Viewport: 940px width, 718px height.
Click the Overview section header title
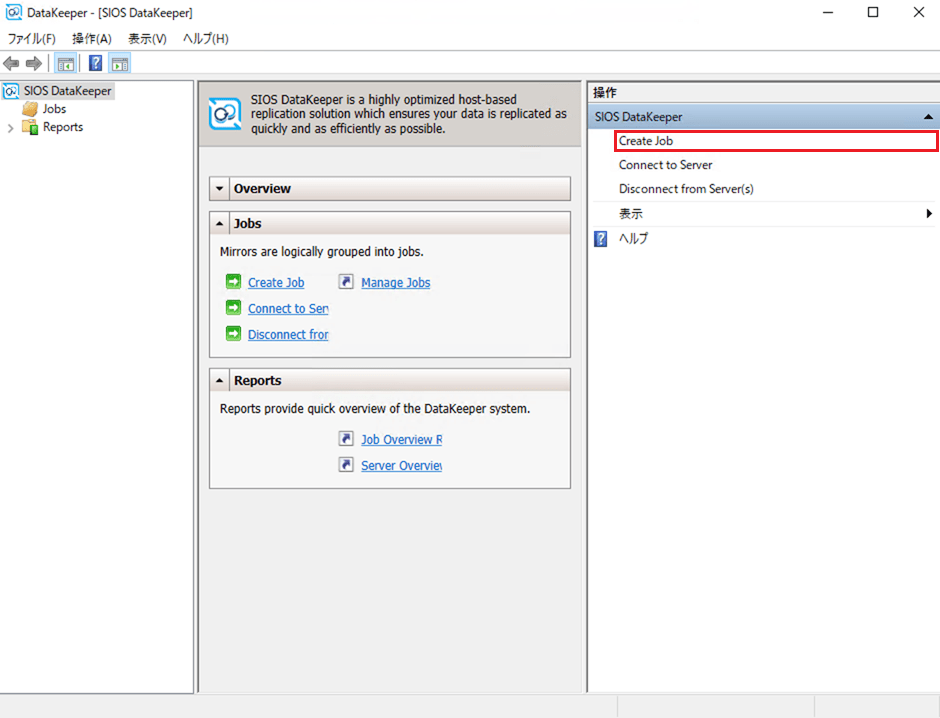point(262,189)
